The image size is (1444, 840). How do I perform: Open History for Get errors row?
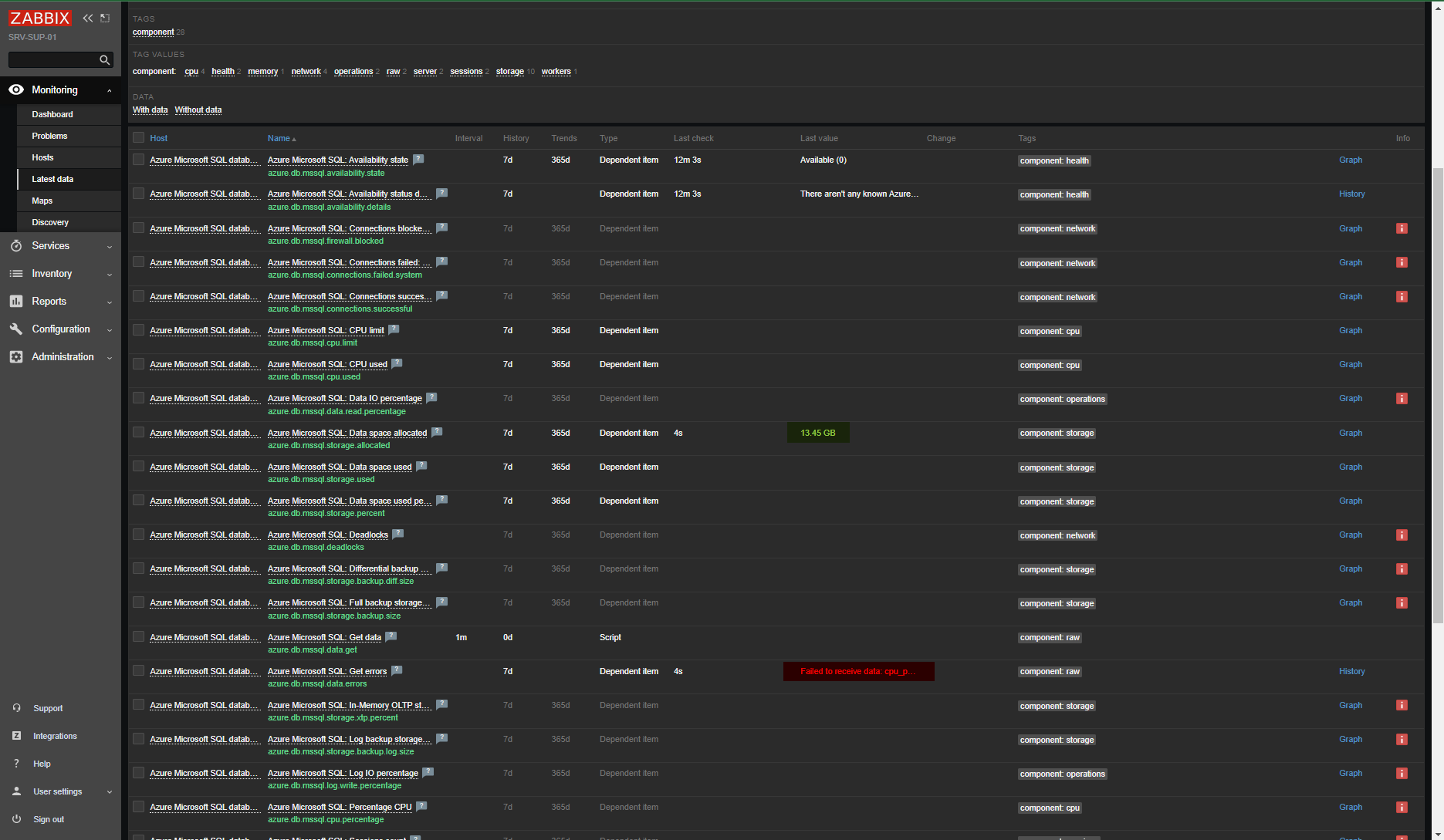1351,671
